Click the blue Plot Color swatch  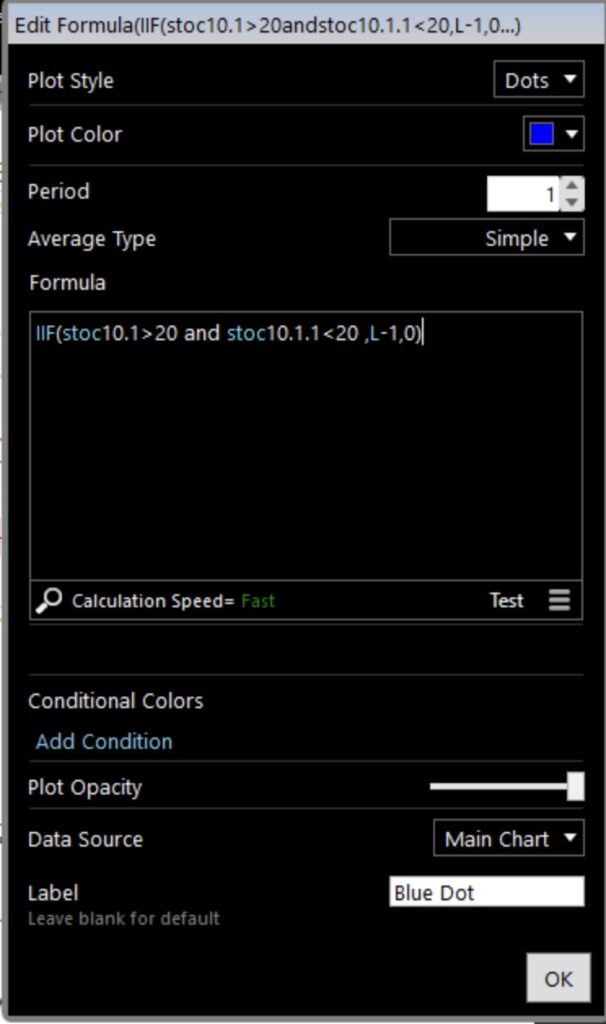pos(541,134)
